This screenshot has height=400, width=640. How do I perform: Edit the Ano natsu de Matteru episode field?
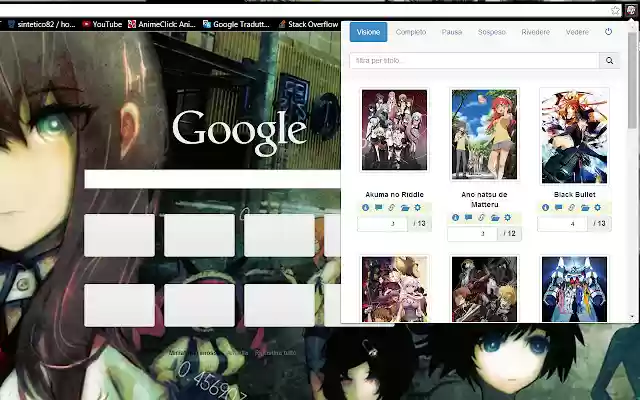pyautogui.click(x=472, y=233)
